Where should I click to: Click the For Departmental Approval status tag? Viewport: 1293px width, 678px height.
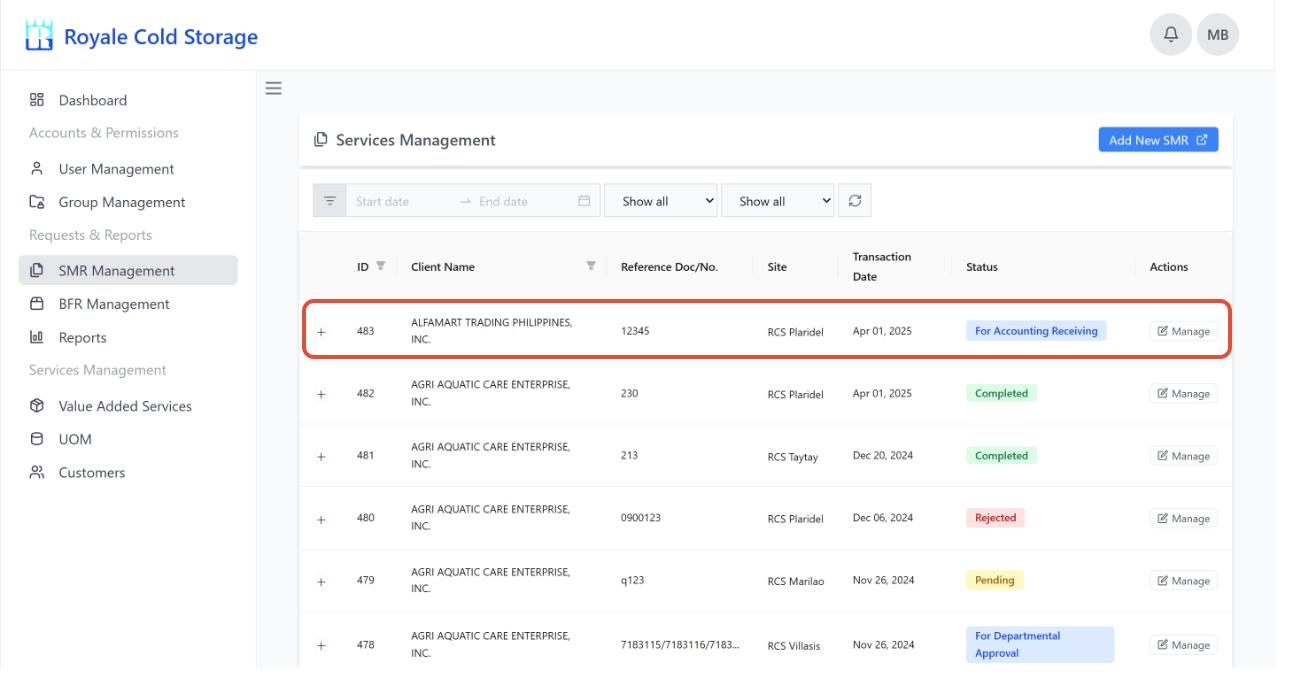pyautogui.click(x=1040, y=645)
